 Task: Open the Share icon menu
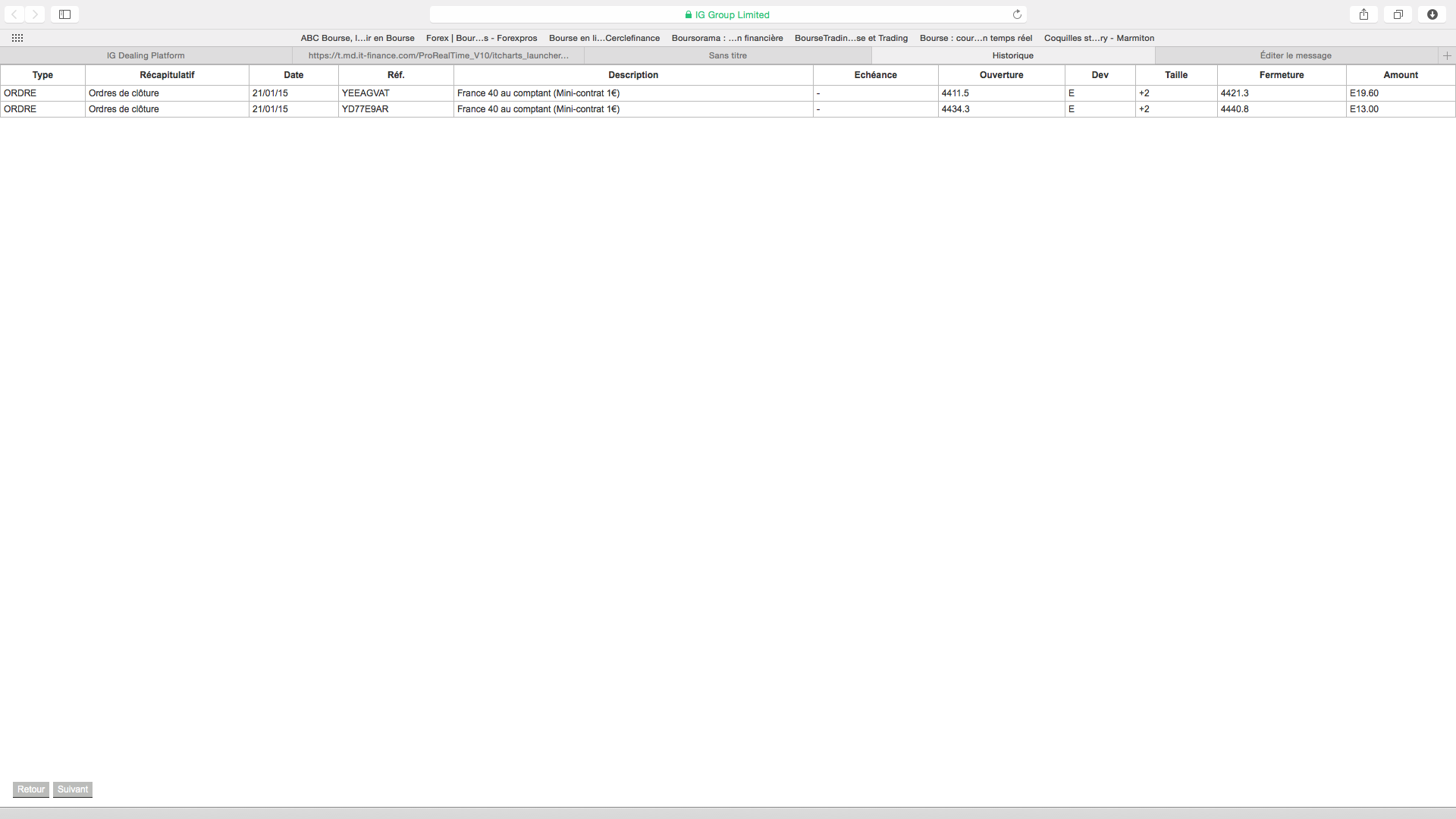tap(1363, 14)
